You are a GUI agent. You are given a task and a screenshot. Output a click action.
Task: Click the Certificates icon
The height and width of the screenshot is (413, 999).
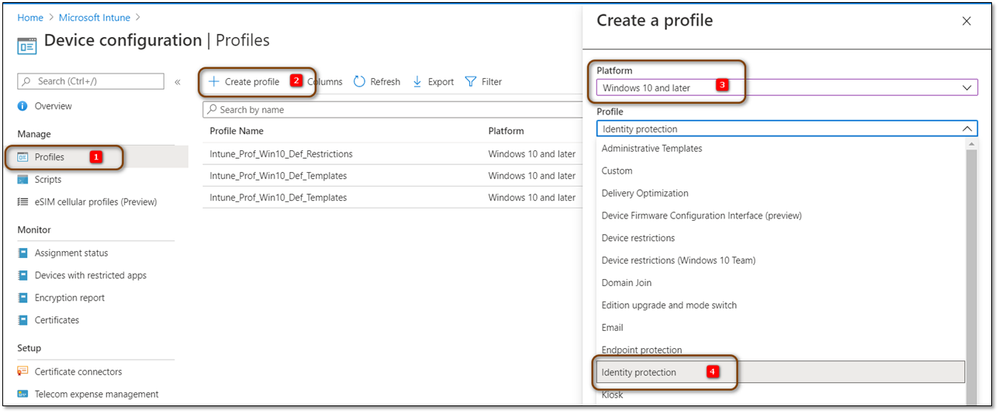(23, 320)
